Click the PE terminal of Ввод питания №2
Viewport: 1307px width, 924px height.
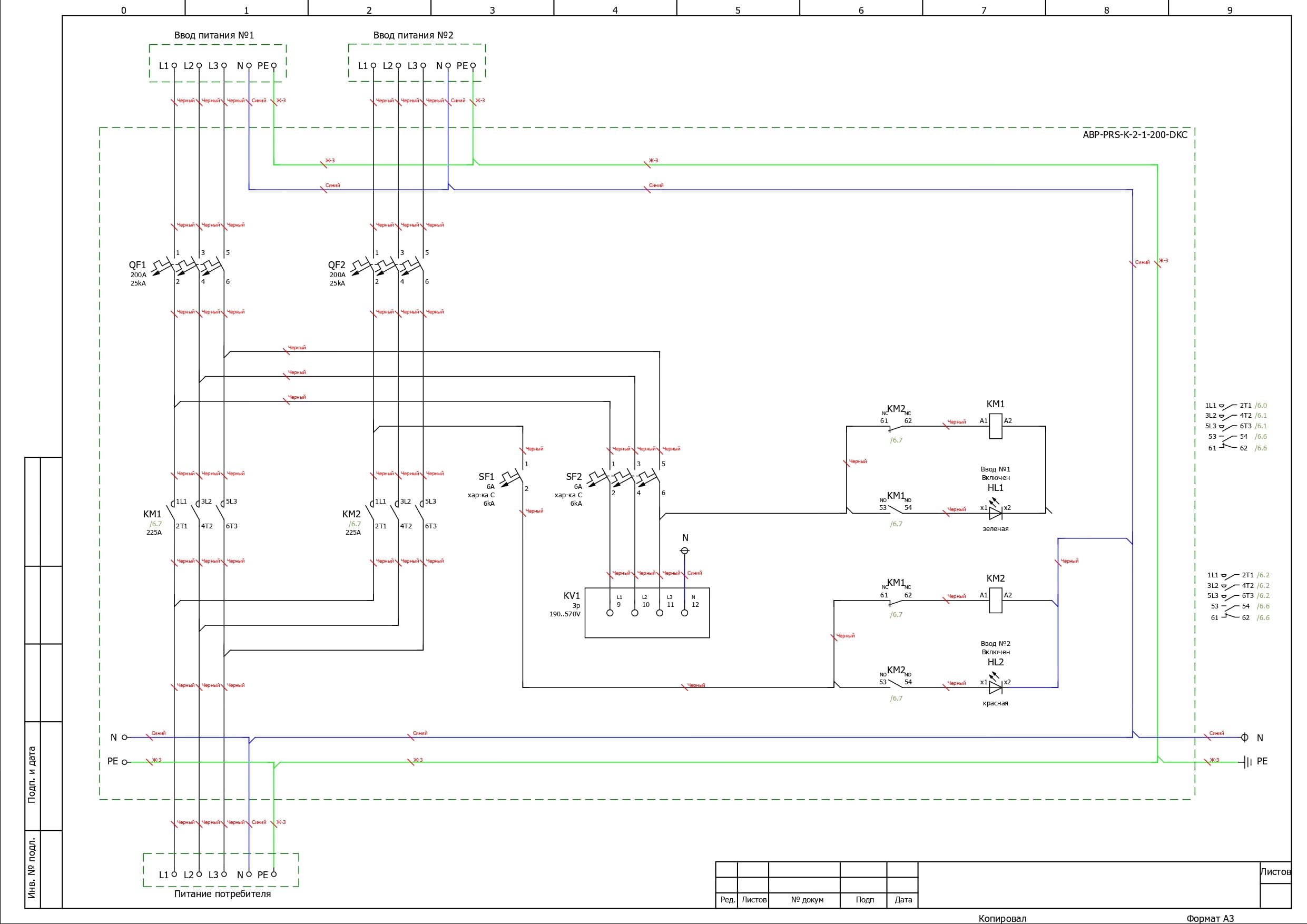point(473,65)
